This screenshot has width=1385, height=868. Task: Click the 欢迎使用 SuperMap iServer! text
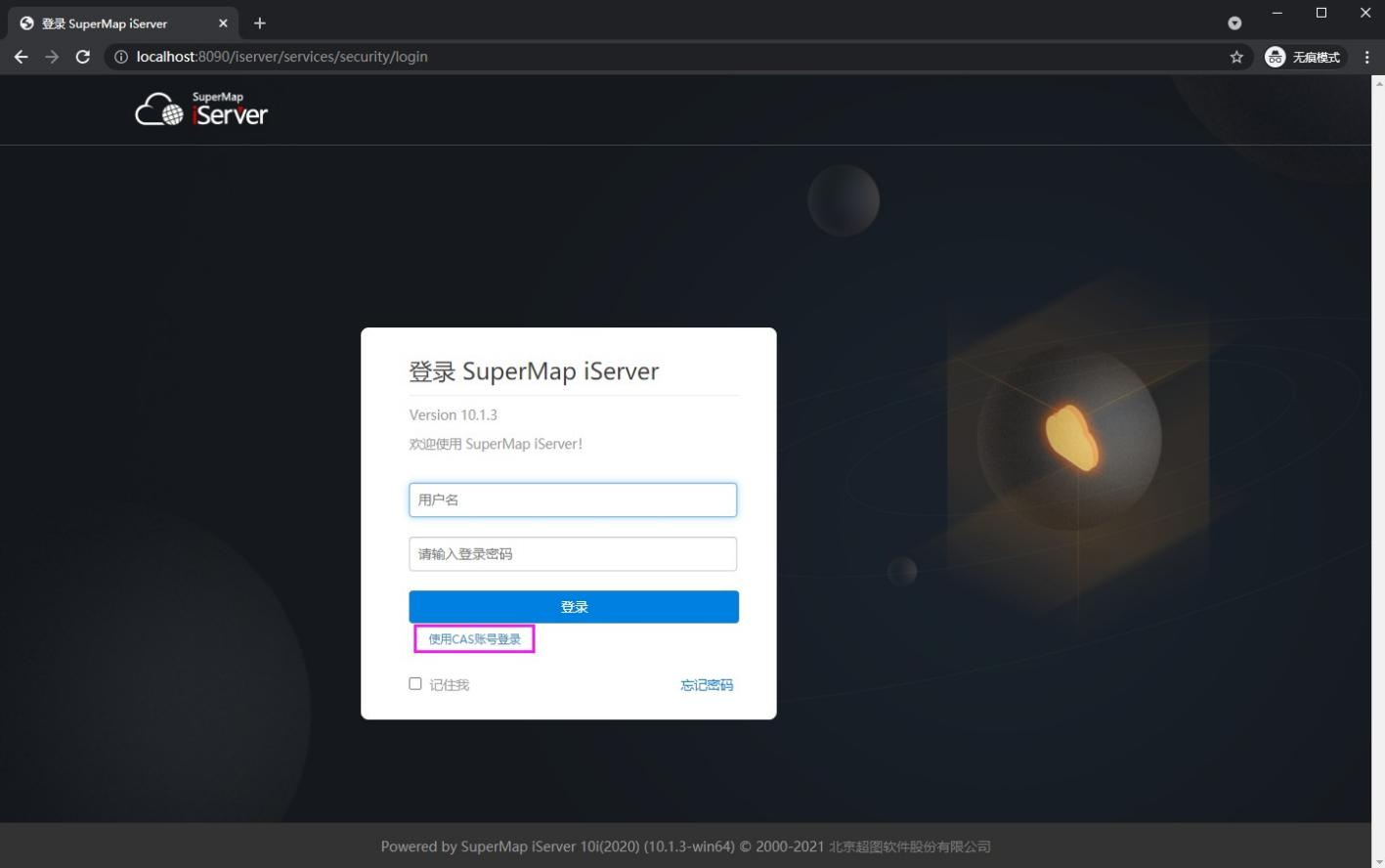pos(496,444)
